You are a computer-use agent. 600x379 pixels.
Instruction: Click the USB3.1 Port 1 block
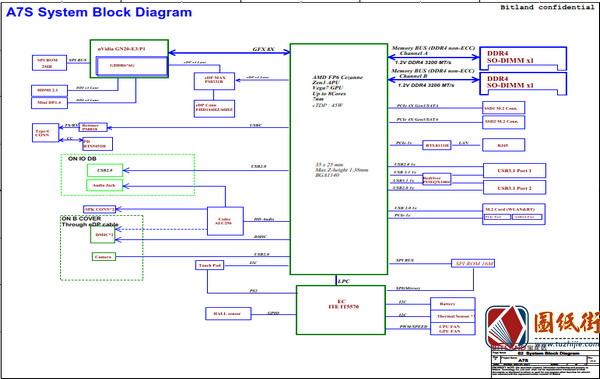514,171
